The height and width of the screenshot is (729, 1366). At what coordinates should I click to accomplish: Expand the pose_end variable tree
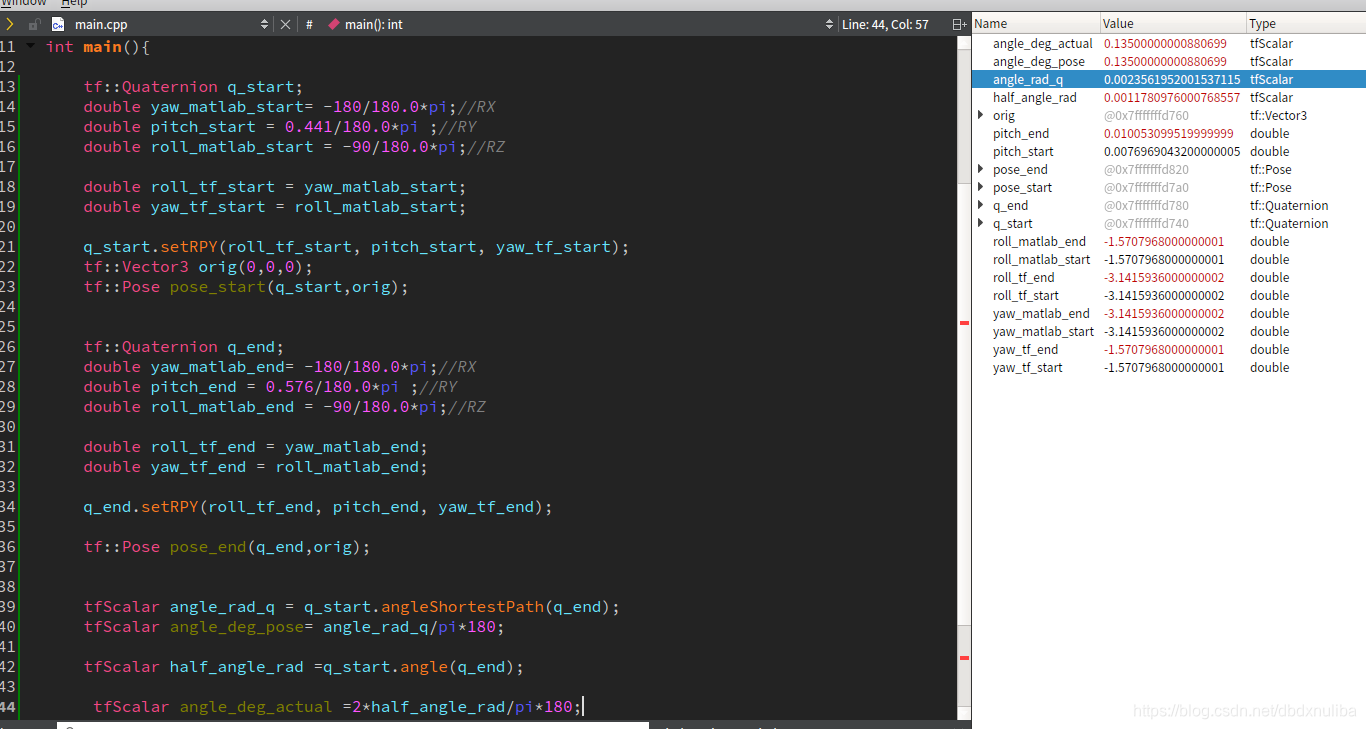pos(981,170)
